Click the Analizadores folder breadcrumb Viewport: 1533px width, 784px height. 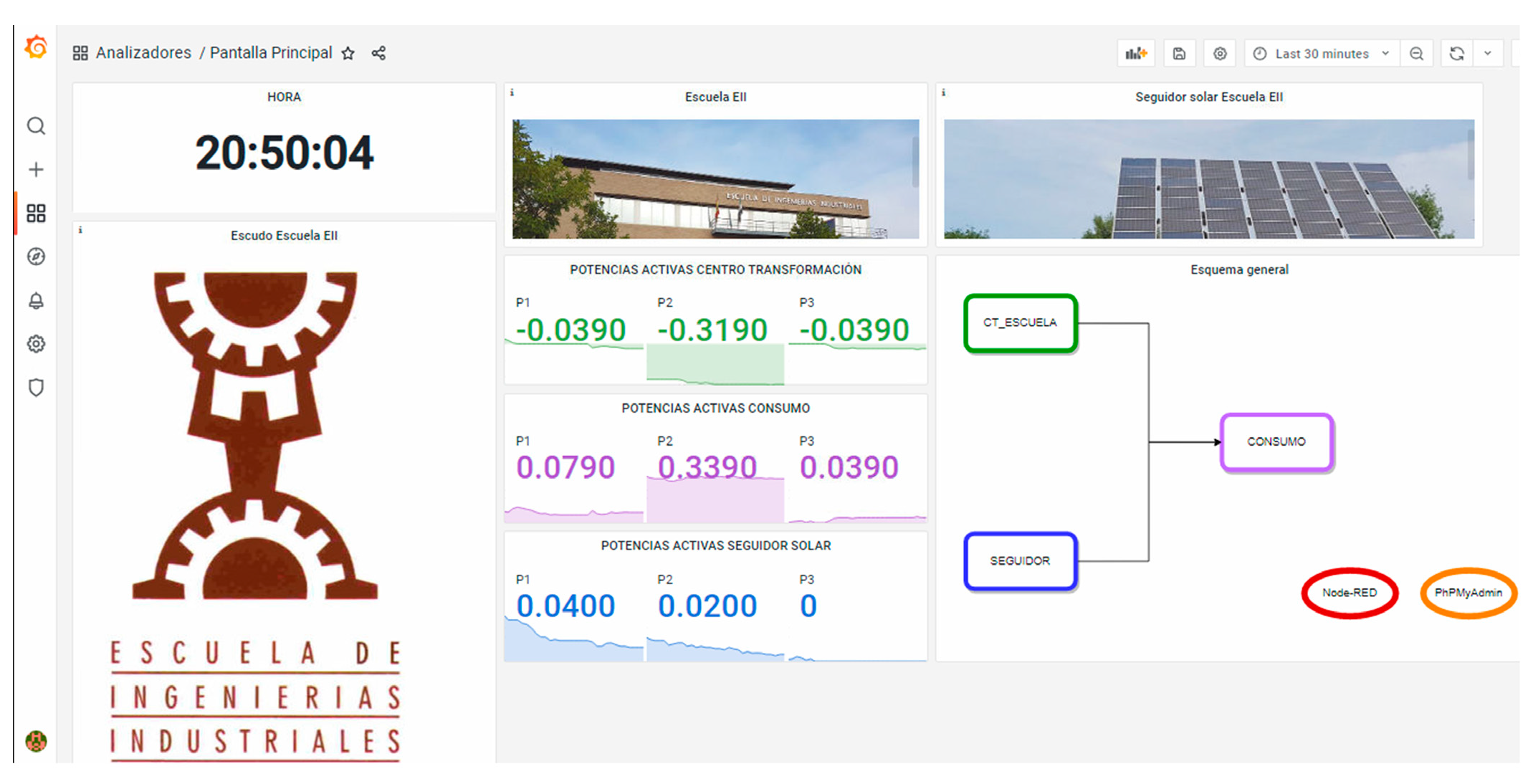143,53
